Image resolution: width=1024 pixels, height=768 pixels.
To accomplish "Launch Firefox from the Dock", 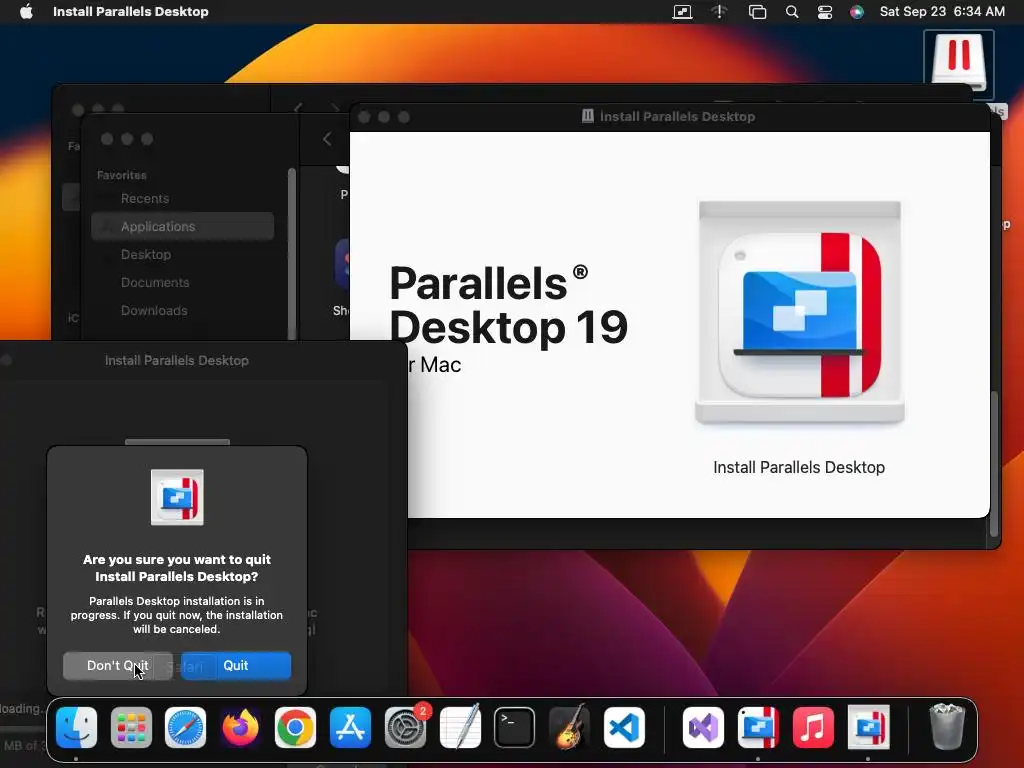I will click(x=240, y=728).
